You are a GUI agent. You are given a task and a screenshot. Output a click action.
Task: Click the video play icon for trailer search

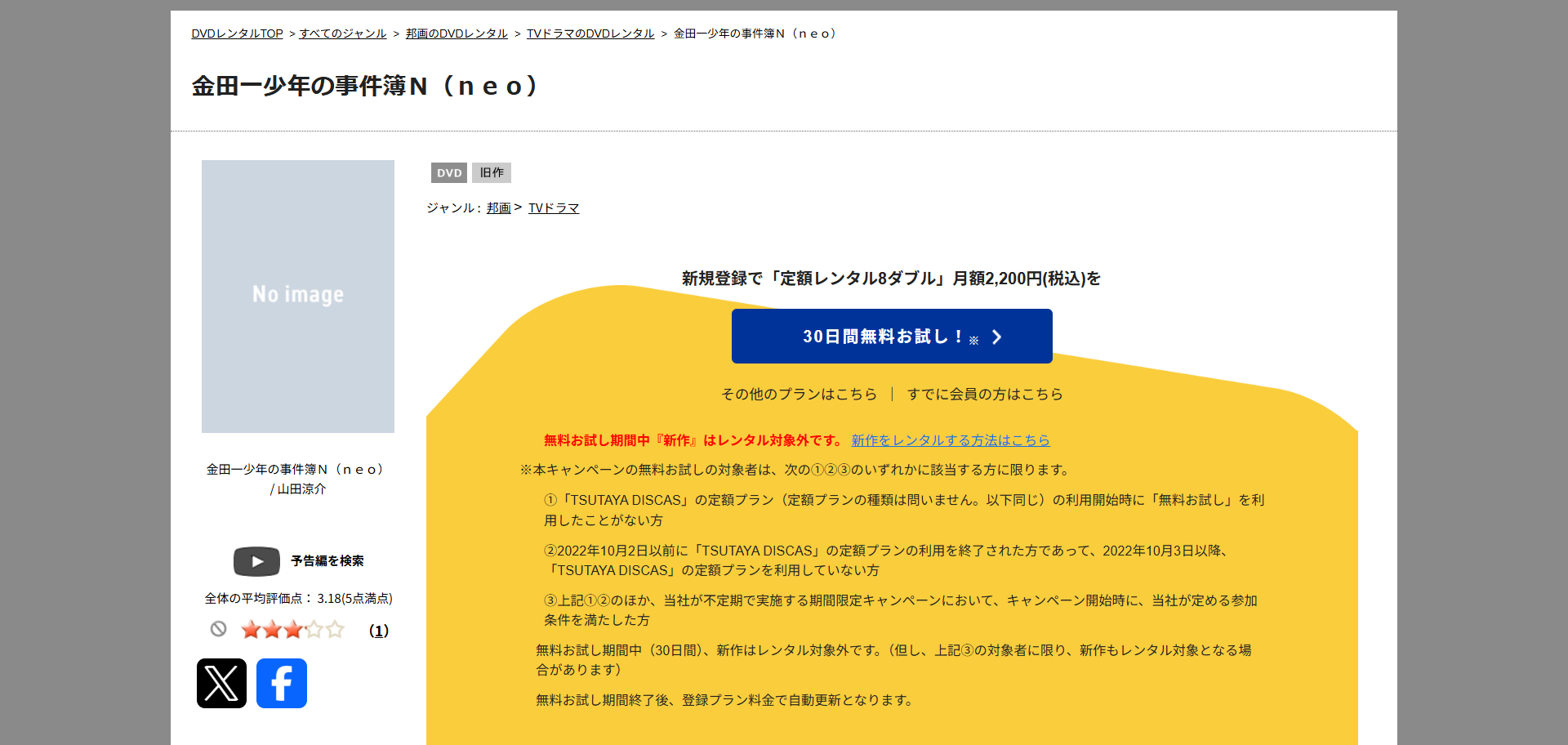[256, 561]
